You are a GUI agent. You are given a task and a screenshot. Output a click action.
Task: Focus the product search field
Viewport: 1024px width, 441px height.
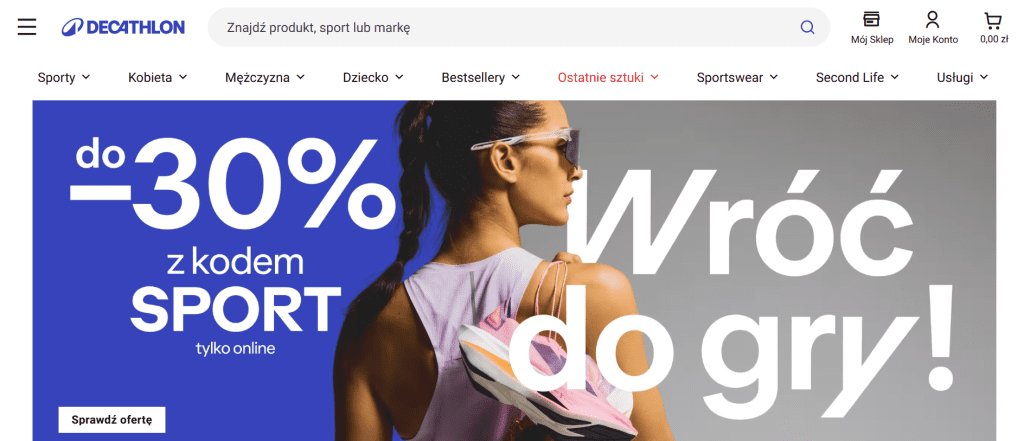click(x=509, y=27)
